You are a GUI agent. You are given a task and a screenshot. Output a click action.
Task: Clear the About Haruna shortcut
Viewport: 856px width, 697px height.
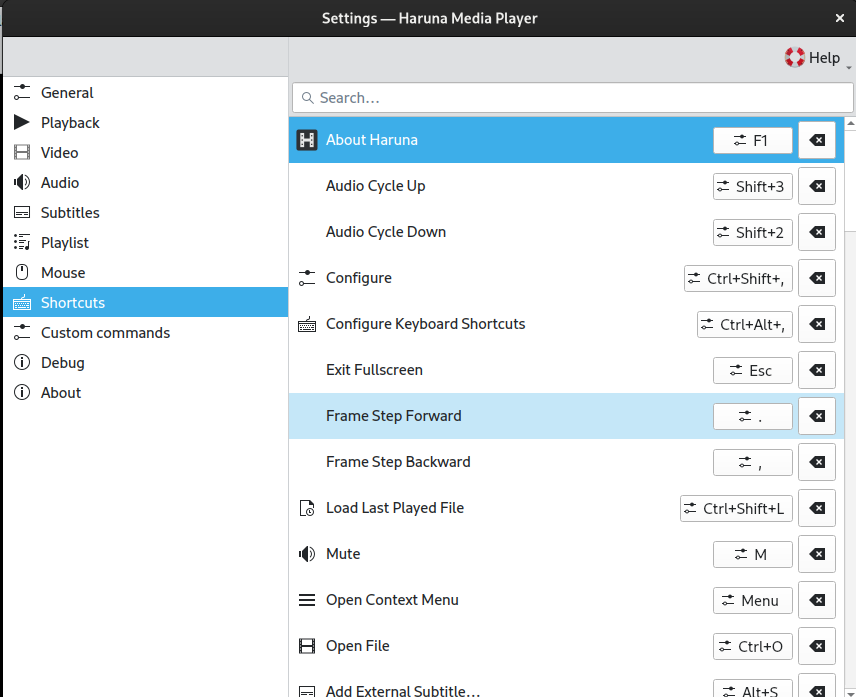tap(817, 140)
